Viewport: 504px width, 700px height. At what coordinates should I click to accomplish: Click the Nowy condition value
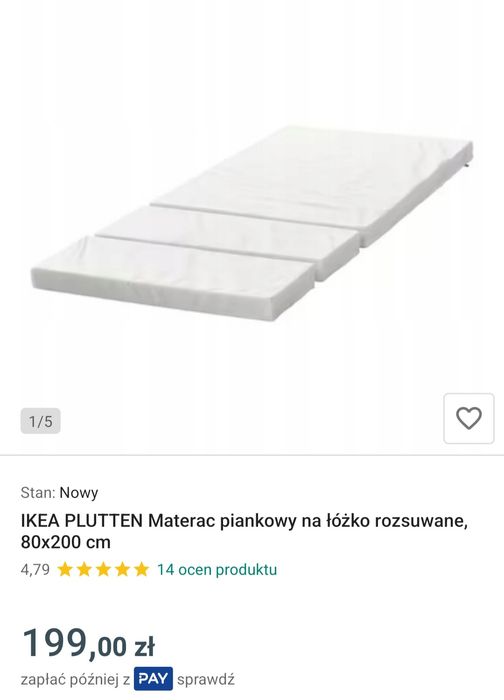[x=79, y=493]
